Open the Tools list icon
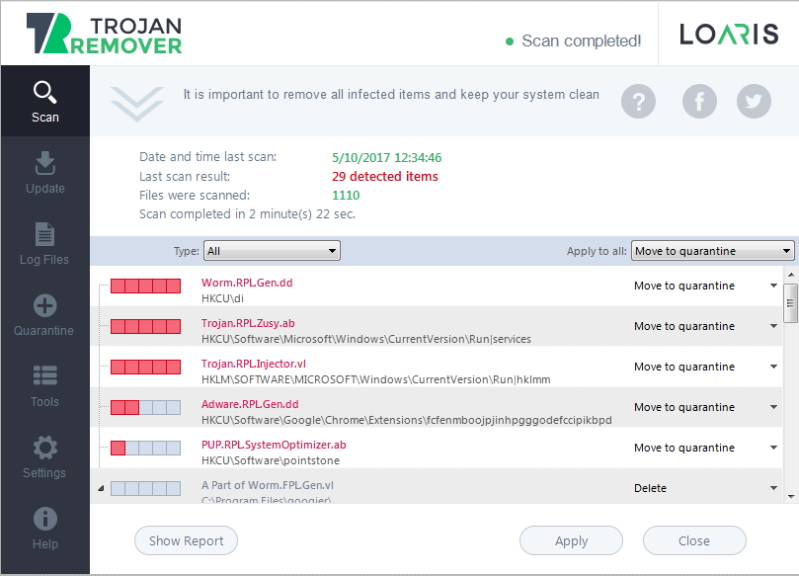This screenshot has height=576, width=799. (x=45, y=376)
